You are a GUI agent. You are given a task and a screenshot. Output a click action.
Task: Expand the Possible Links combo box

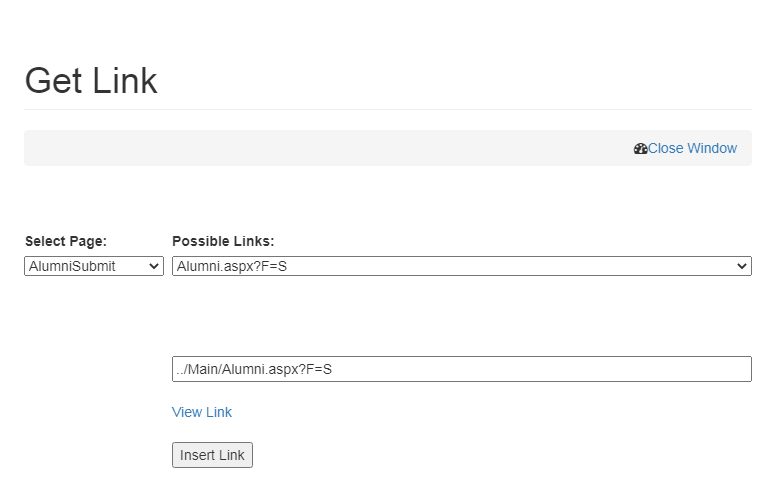click(x=461, y=266)
